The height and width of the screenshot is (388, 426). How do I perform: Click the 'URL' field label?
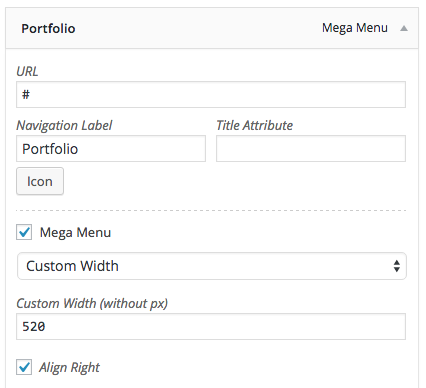pyautogui.click(x=27, y=71)
